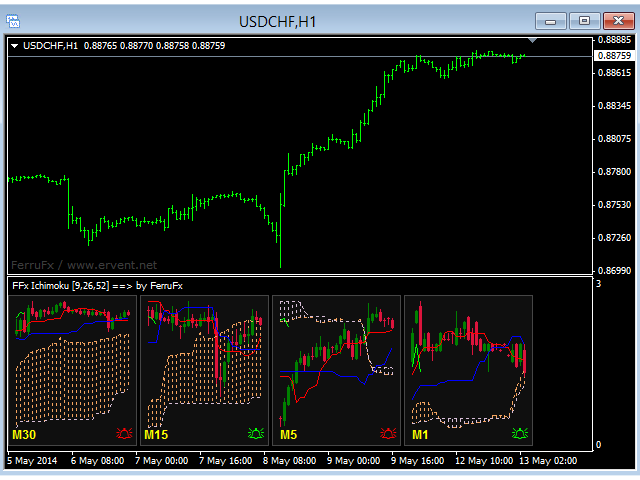Click price level 0.88345 on the scale
This screenshot has height=480, width=640.
(x=614, y=106)
